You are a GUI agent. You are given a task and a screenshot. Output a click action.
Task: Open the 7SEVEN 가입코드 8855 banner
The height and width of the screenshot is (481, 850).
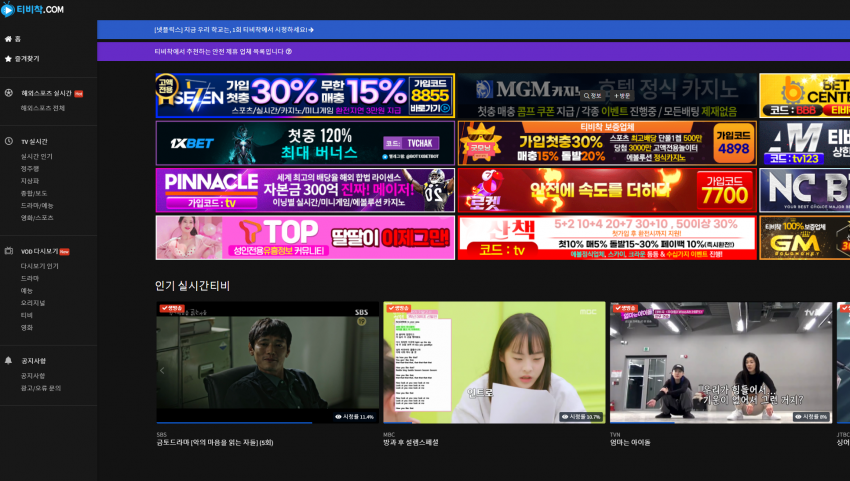pyautogui.click(x=305, y=95)
